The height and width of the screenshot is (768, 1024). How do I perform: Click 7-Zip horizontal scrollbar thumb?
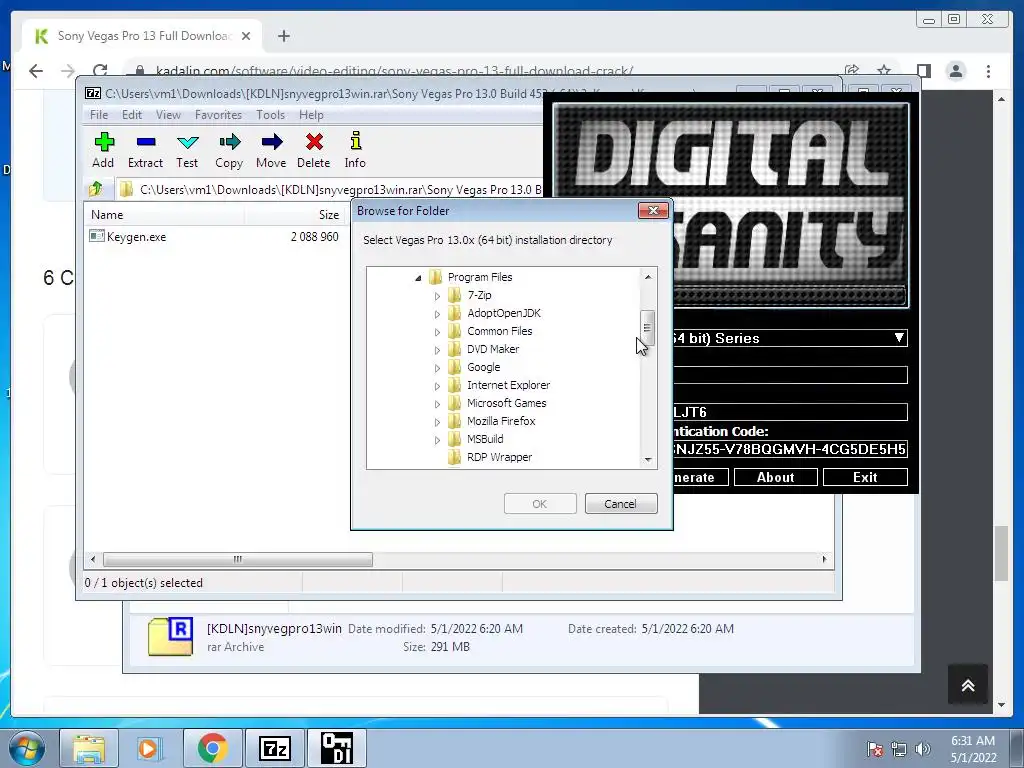pyautogui.click(x=238, y=559)
